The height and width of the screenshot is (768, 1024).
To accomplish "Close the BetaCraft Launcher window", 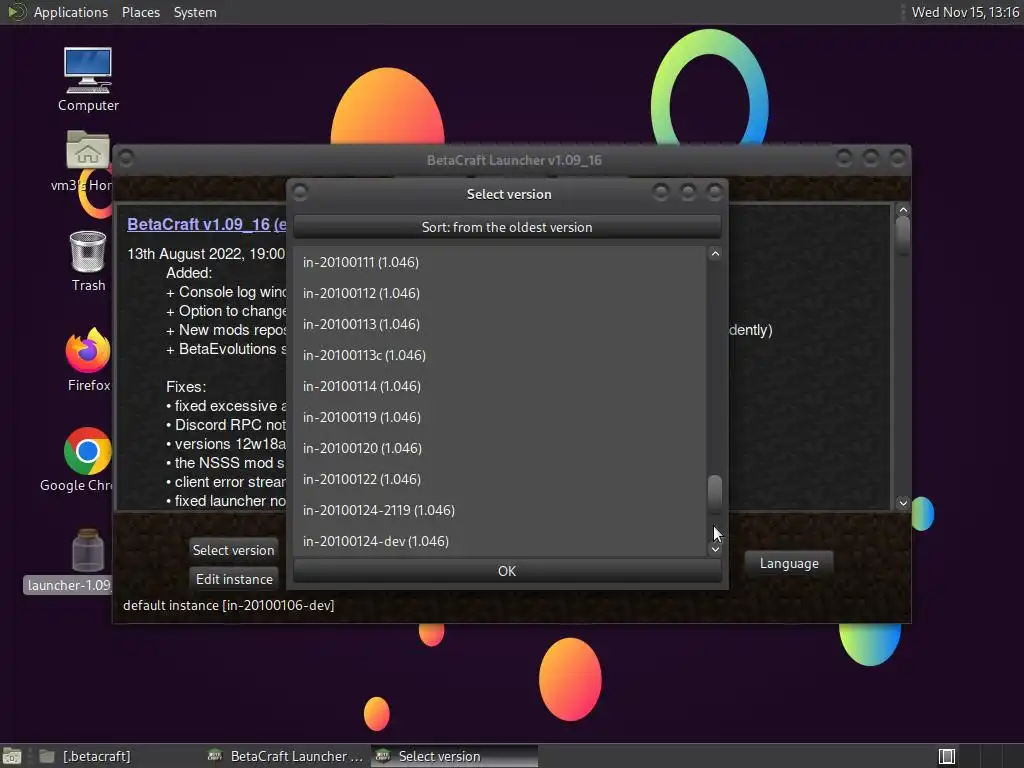I will click(x=897, y=158).
